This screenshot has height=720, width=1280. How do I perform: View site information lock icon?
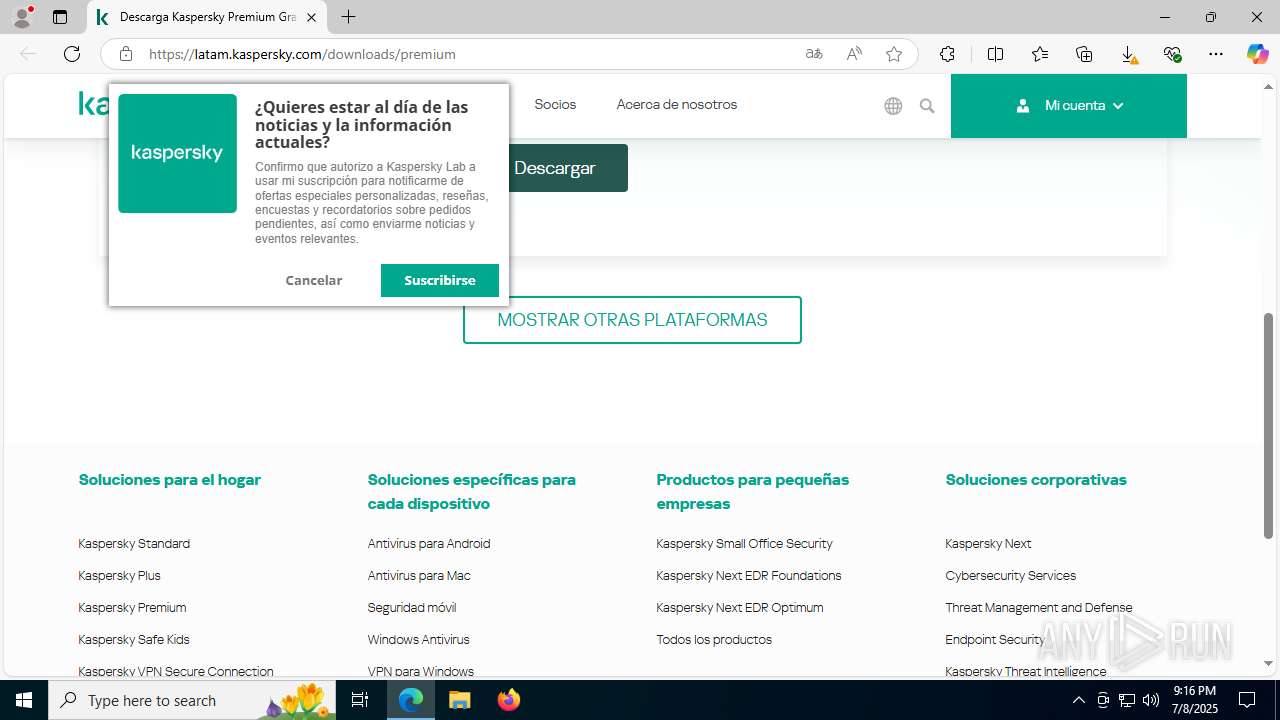[126, 54]
